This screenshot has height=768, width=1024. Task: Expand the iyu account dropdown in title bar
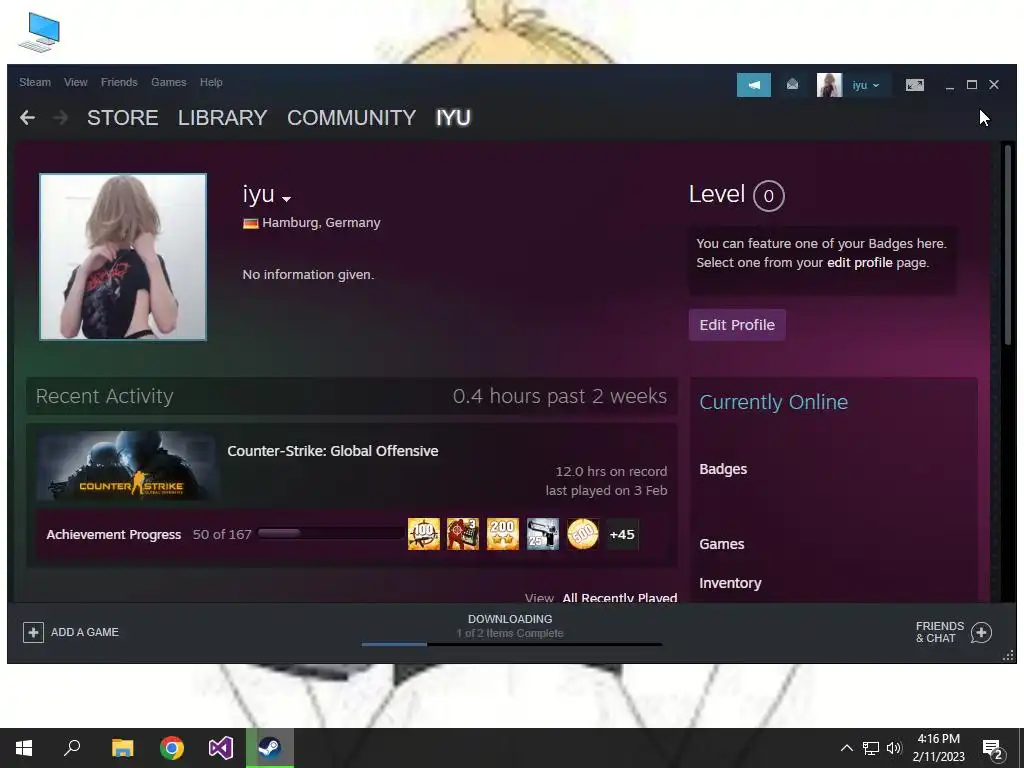[x=866, y=85]
